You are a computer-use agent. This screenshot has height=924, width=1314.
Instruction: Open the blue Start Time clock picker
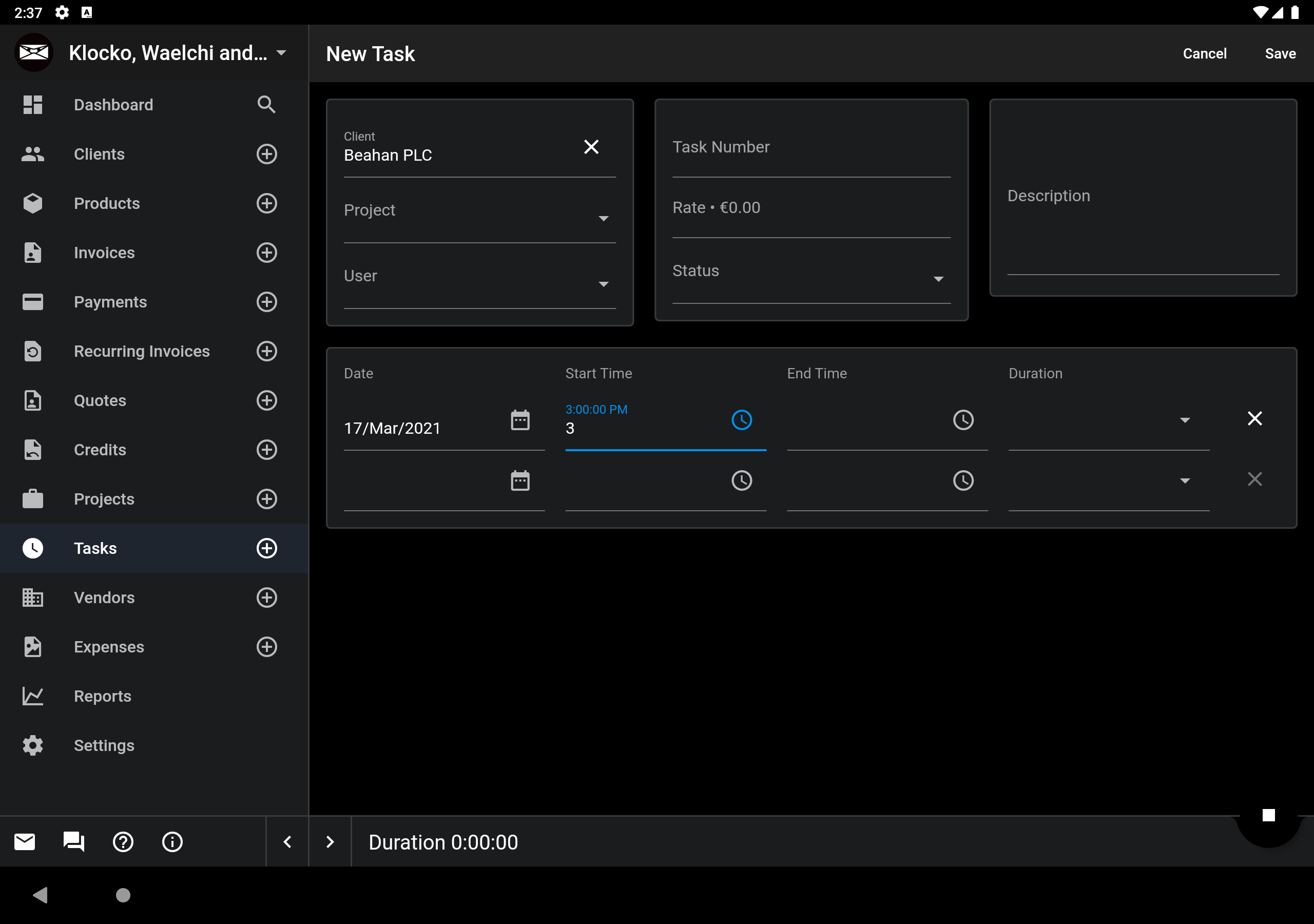(741, 420)
